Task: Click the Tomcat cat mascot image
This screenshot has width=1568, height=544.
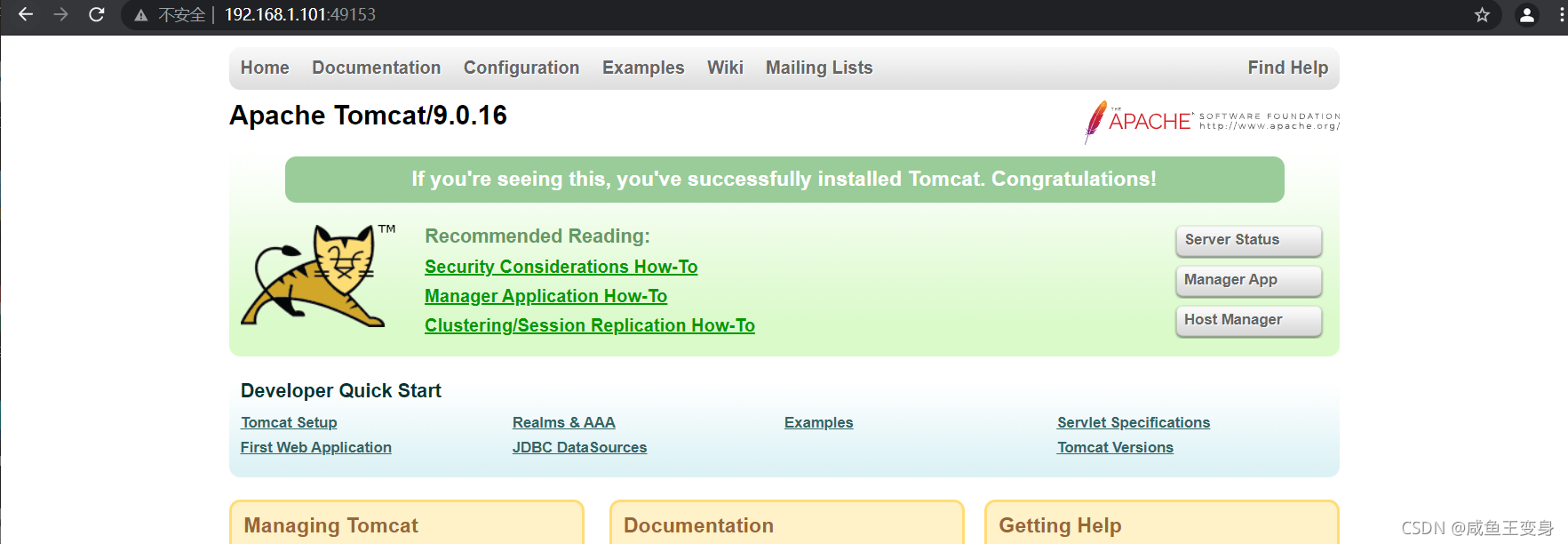Action: click(x=317, y=276)
